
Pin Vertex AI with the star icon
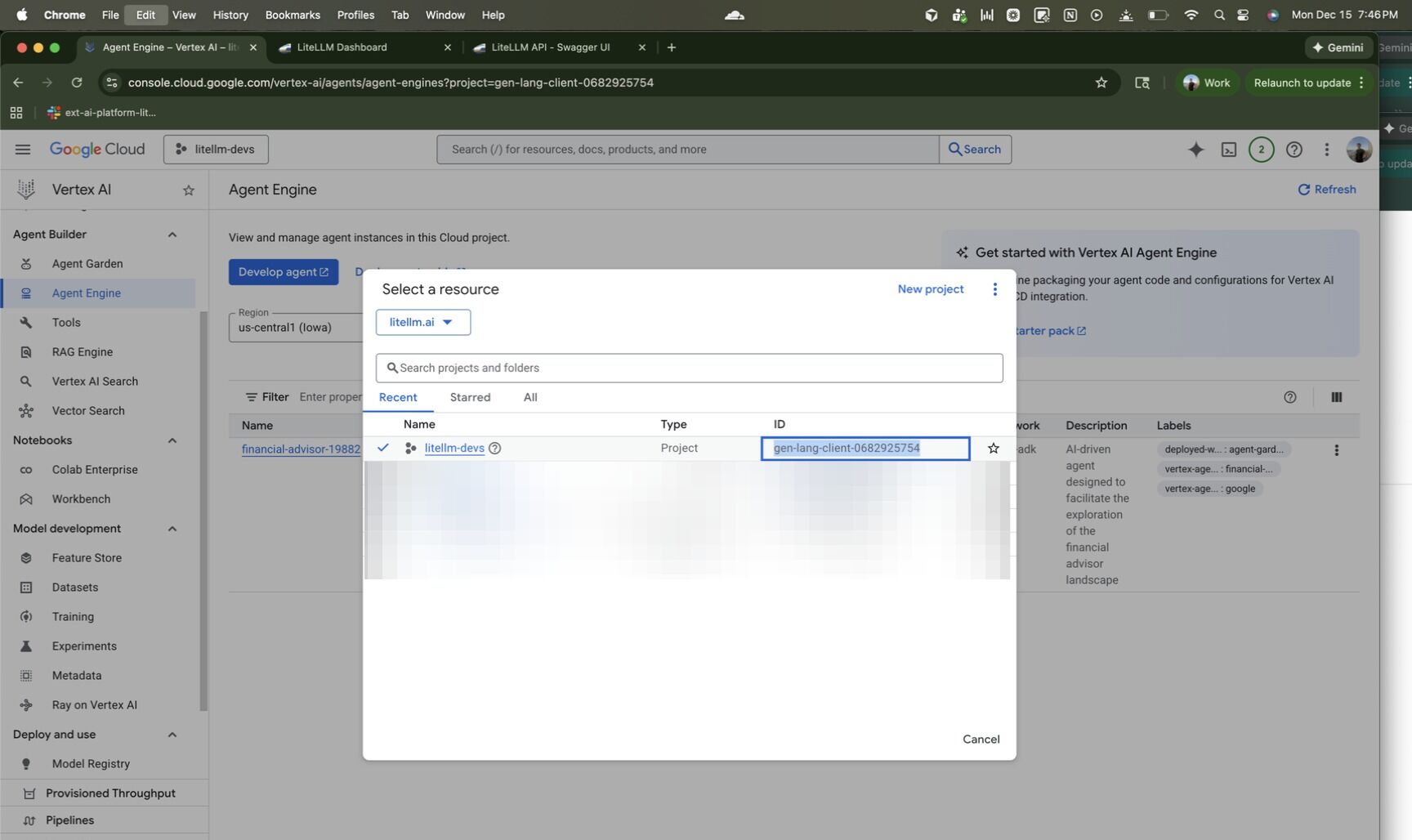pyautogui.click(x=189, y=190)
